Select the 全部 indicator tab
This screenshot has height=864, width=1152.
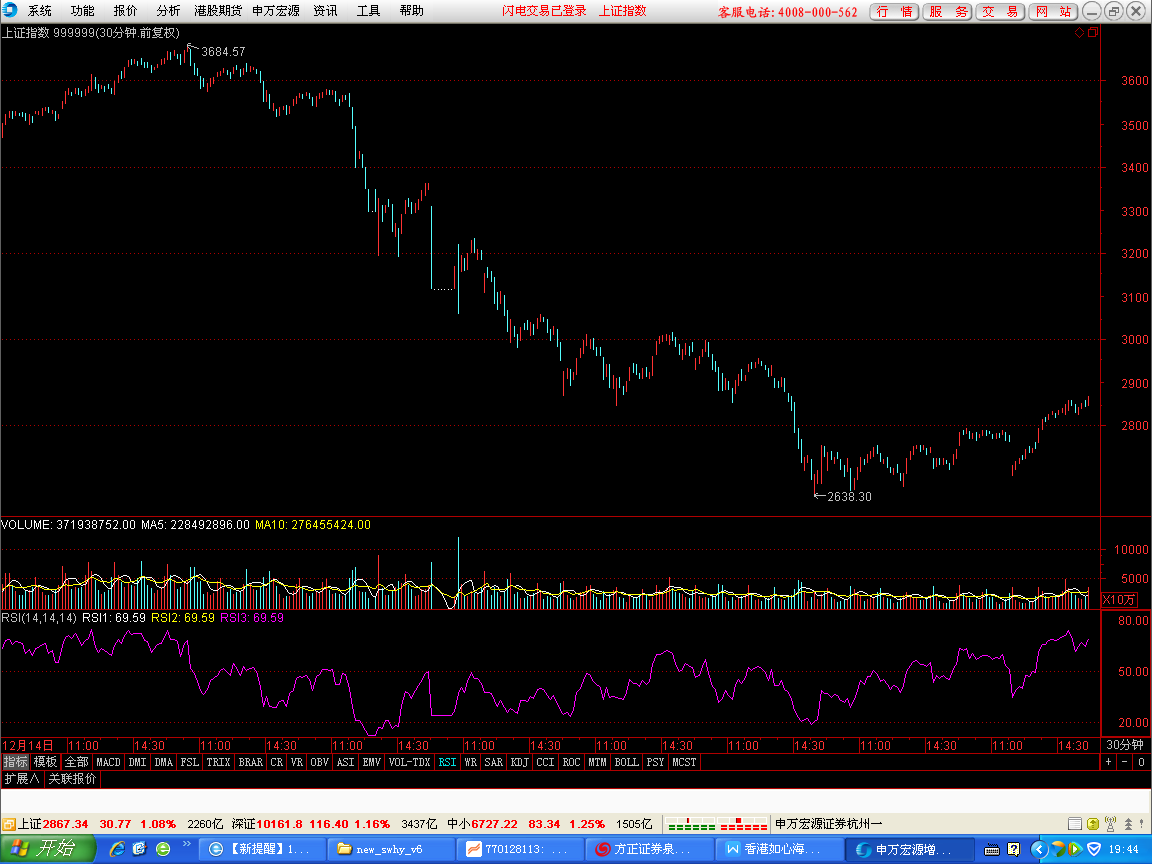pyautogui.click(x=76, y=762)
